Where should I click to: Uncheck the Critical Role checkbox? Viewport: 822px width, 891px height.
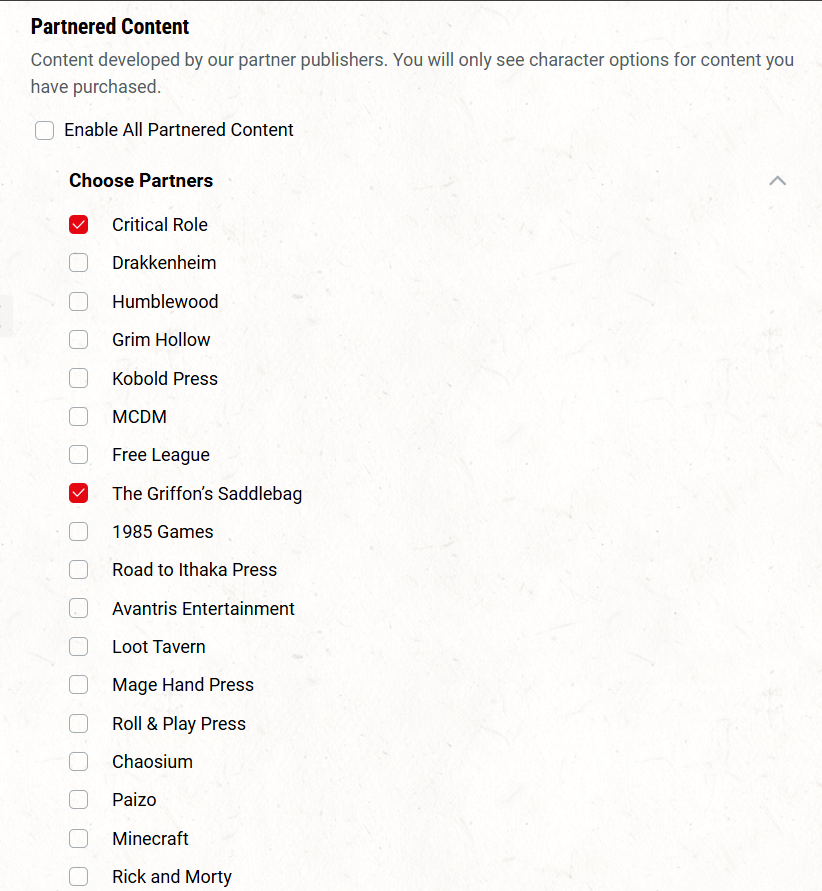click(x=79, y=225)
